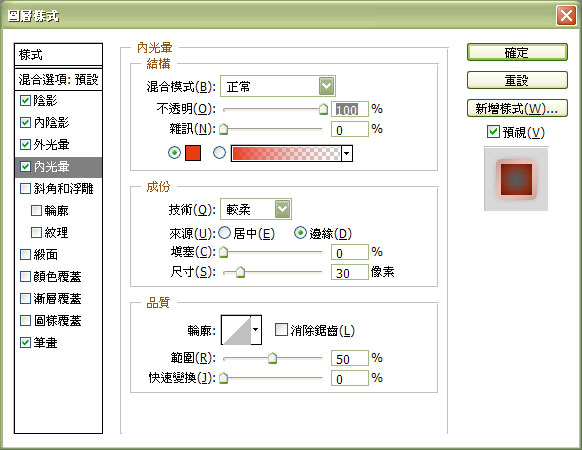Click the 填塞 value field
The width and height of the screenshot is (582, 450).
coord(350,252)
